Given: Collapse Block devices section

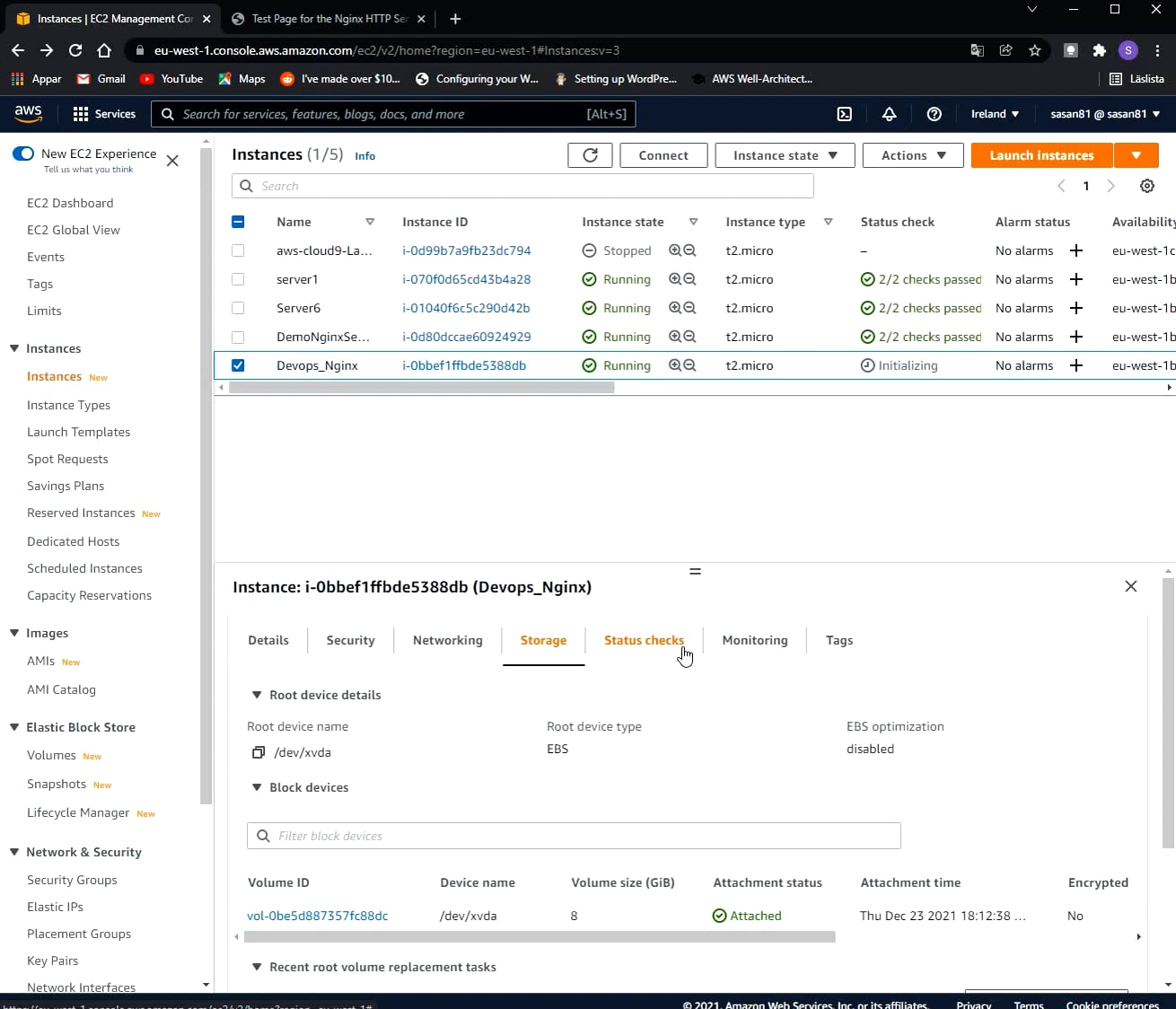Looking at the screenshot, I should (257, 787).
